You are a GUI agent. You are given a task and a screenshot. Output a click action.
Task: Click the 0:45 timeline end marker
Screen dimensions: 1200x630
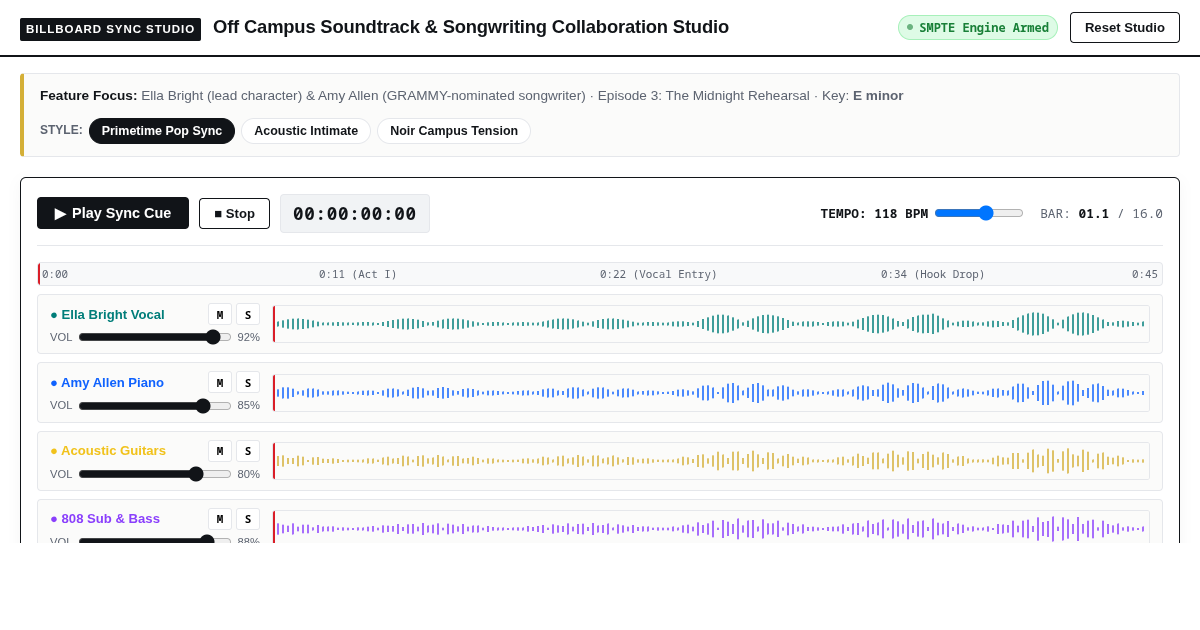coord(1145,274)
